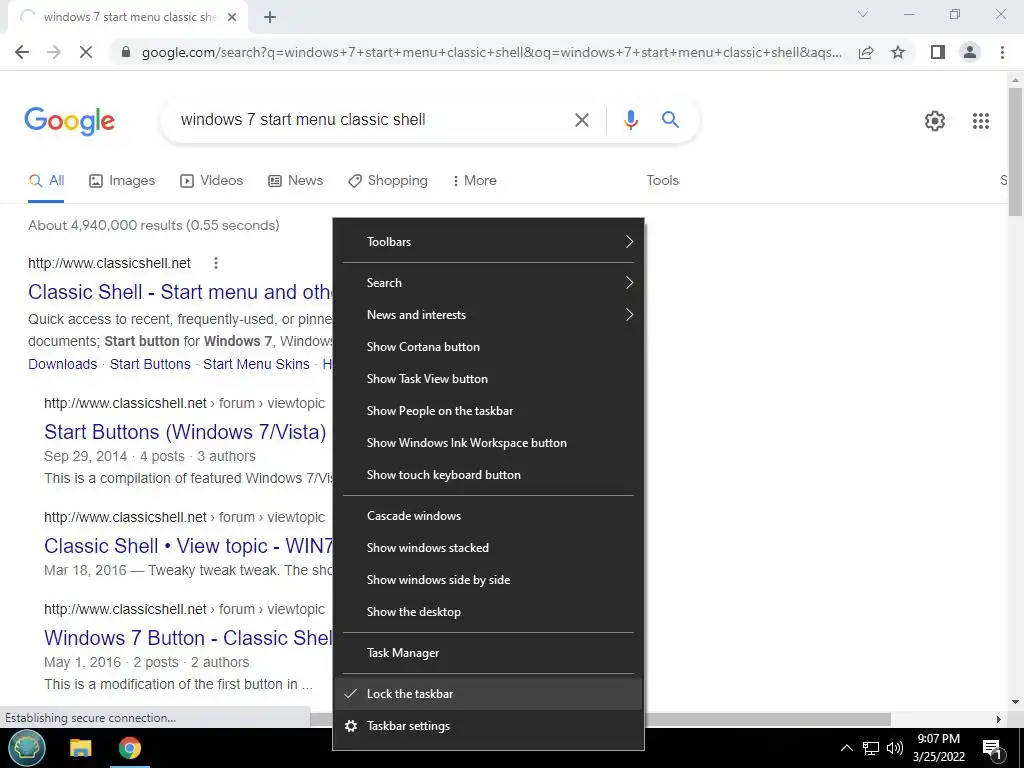Clear the Google search box
The width and height of the screenshot is (1024, 768).
point(581,120)
